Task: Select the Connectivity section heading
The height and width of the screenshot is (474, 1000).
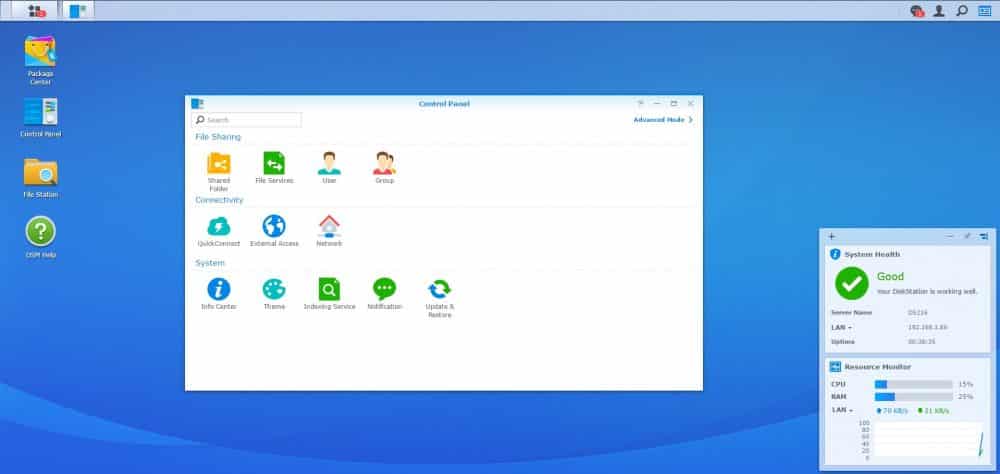Action: (x=219, y=200)
